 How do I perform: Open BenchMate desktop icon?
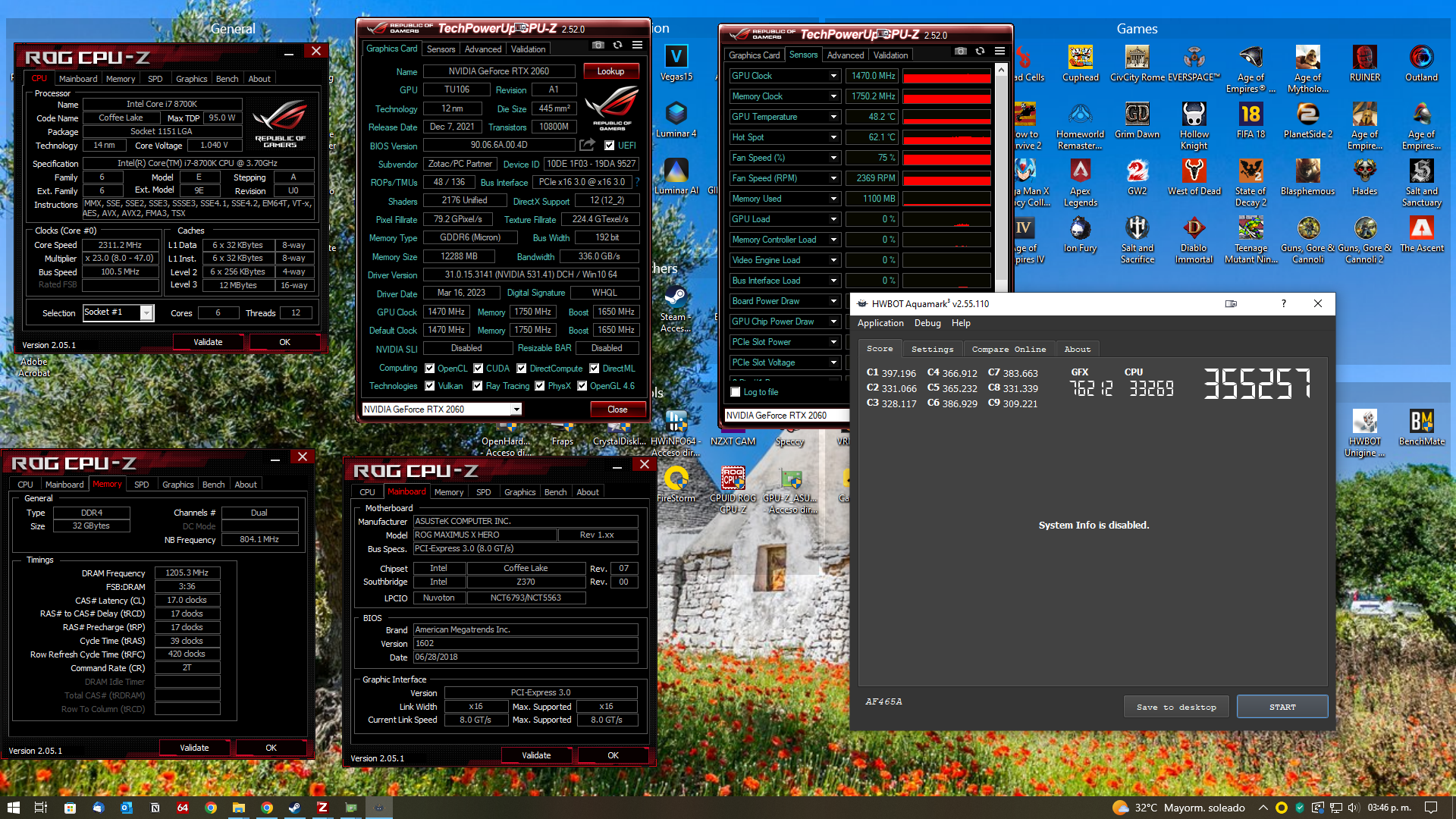click(1421, 428)
